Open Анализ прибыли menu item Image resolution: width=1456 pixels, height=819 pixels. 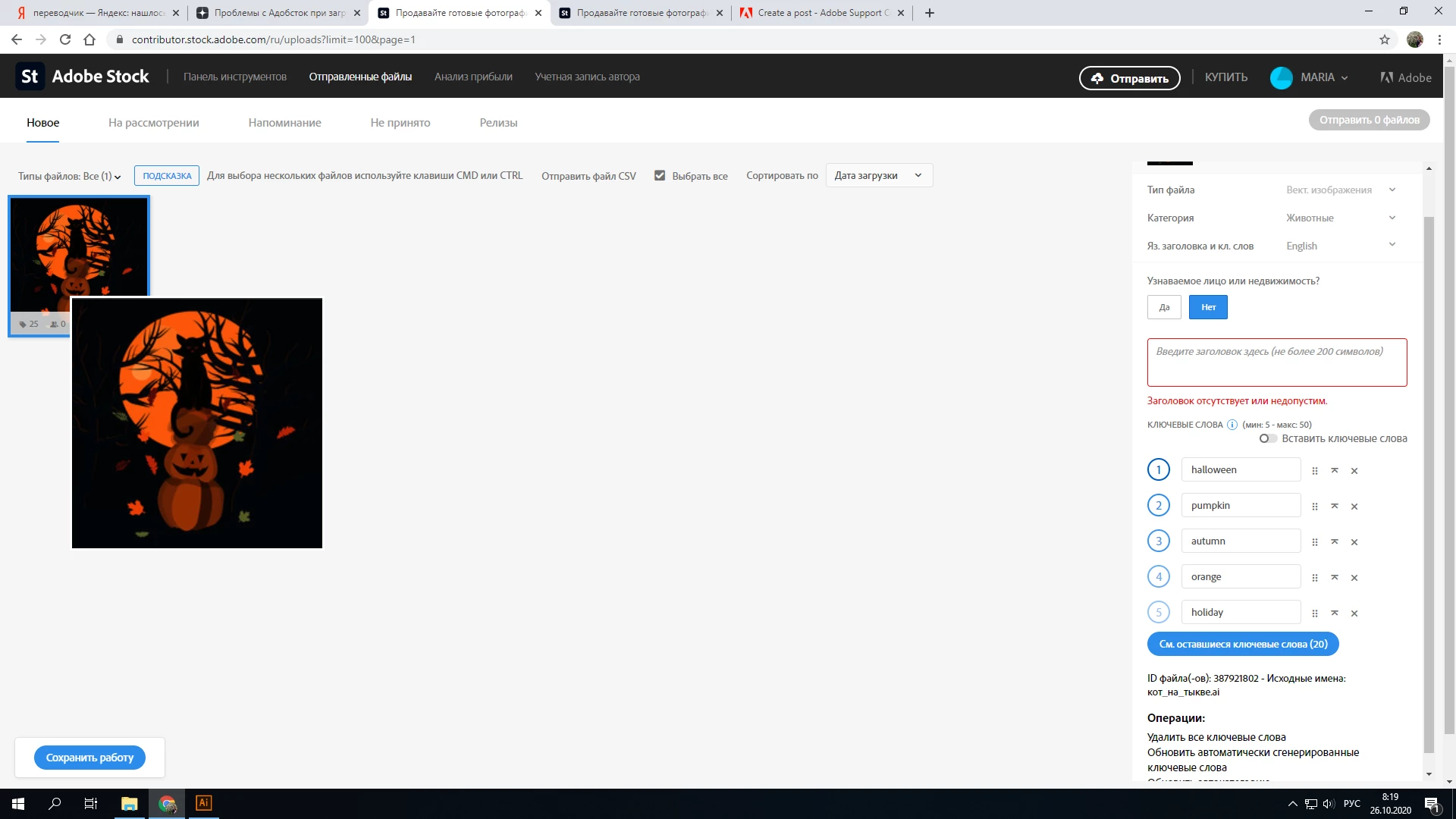[x=473, y=77]
